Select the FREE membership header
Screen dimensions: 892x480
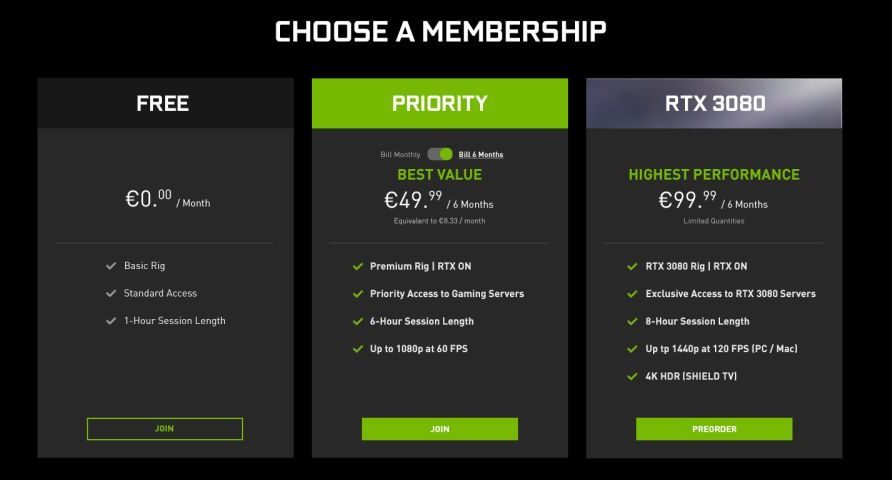pyautogui.click(x=163, y=103)
